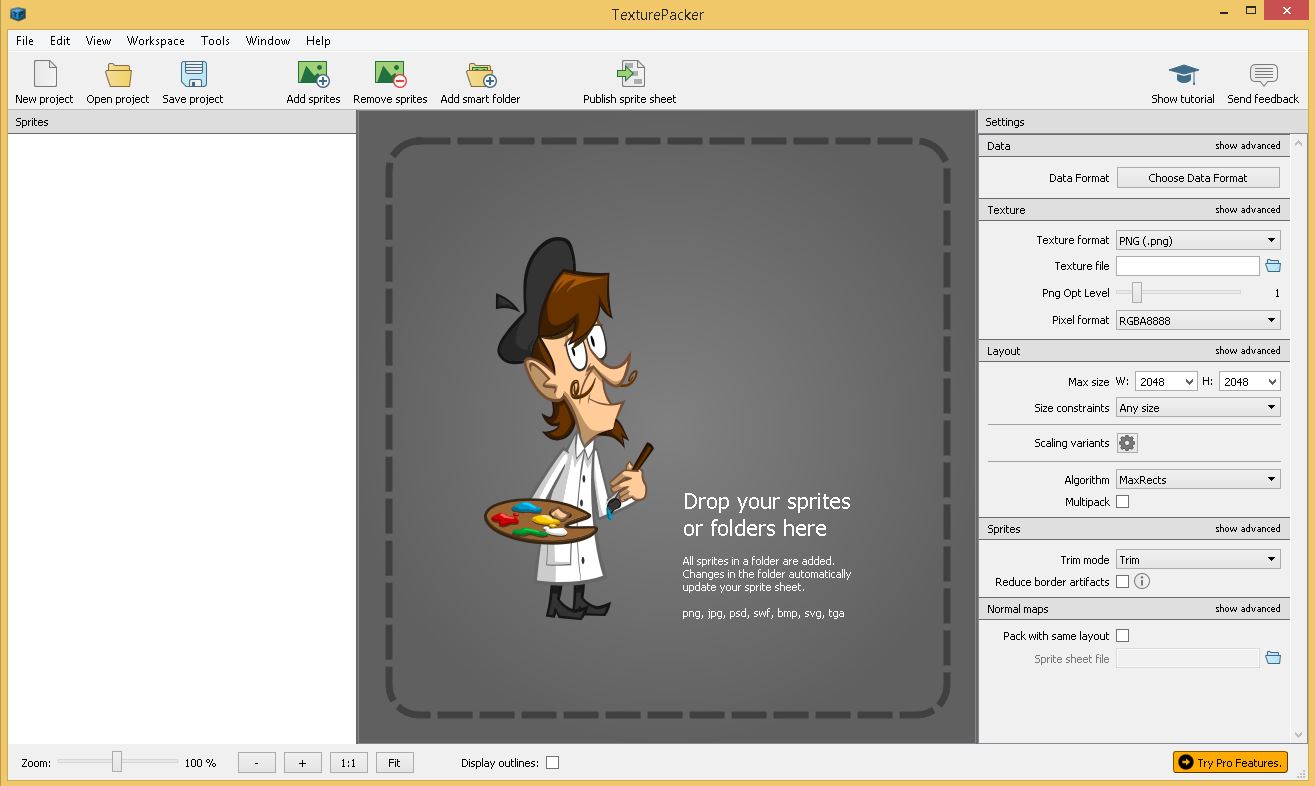Click the zoom out minus button

tap(257, 763)
